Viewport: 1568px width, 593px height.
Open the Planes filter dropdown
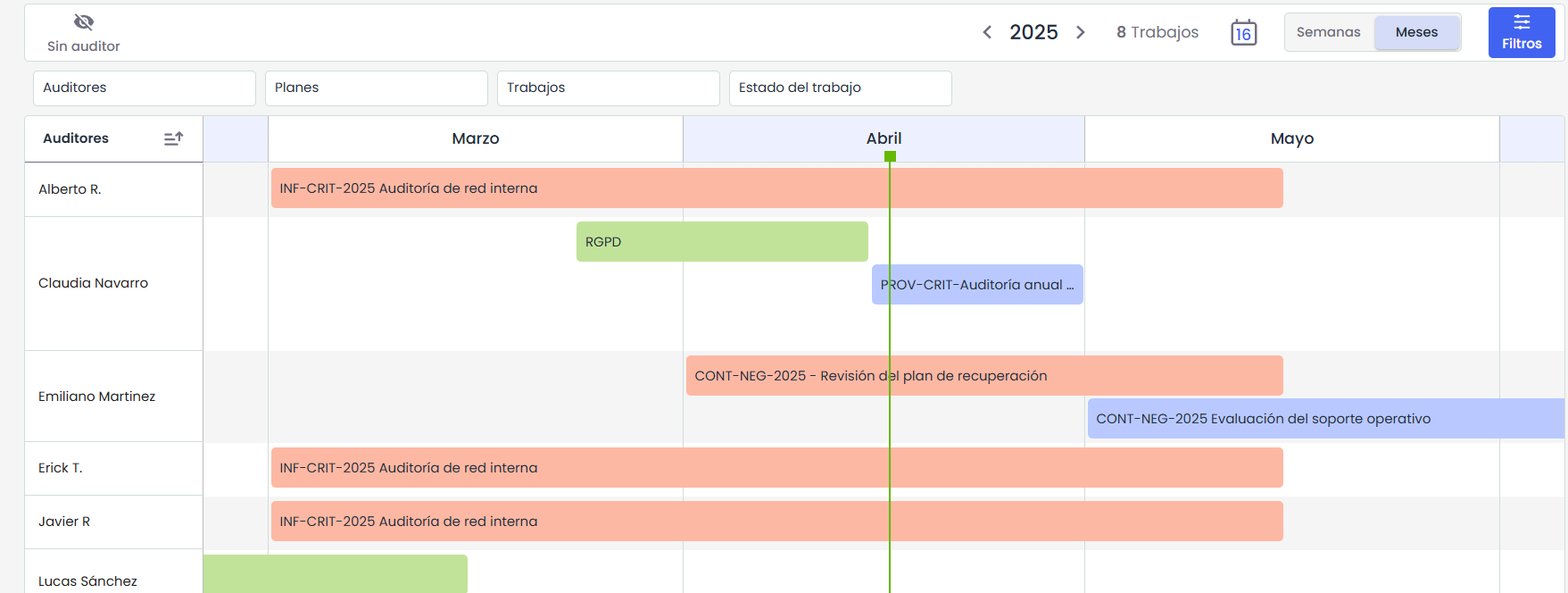click(x=376, y=88)
